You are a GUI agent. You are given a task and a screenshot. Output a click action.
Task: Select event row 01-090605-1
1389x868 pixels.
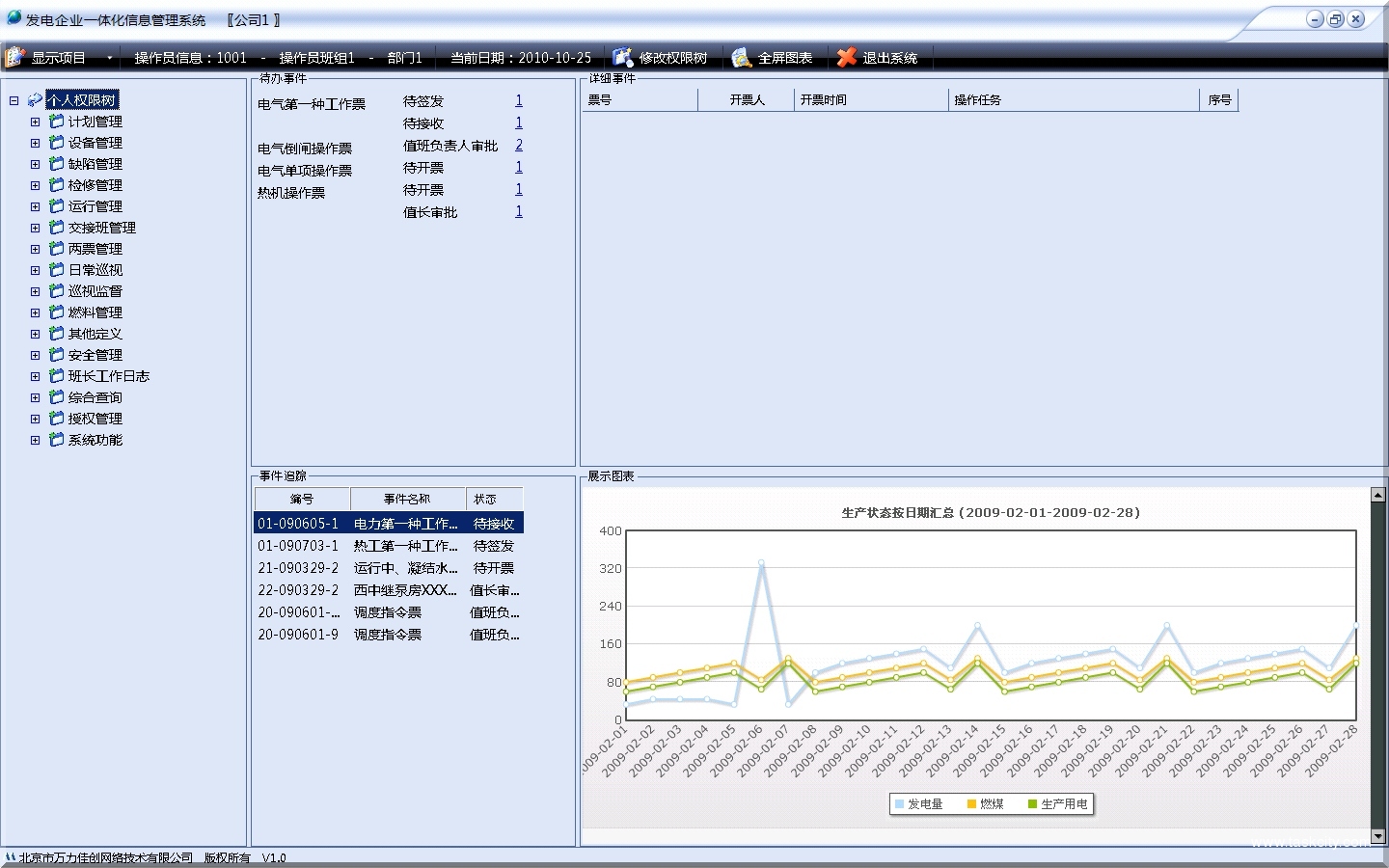tap(389, 523)
